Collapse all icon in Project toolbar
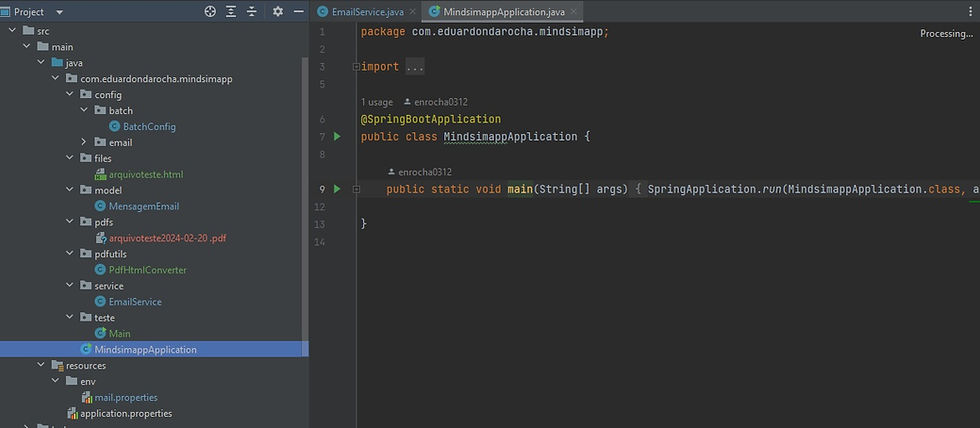Image resolution: width=980 pixels, height=428 pixels. click(252, 12)
